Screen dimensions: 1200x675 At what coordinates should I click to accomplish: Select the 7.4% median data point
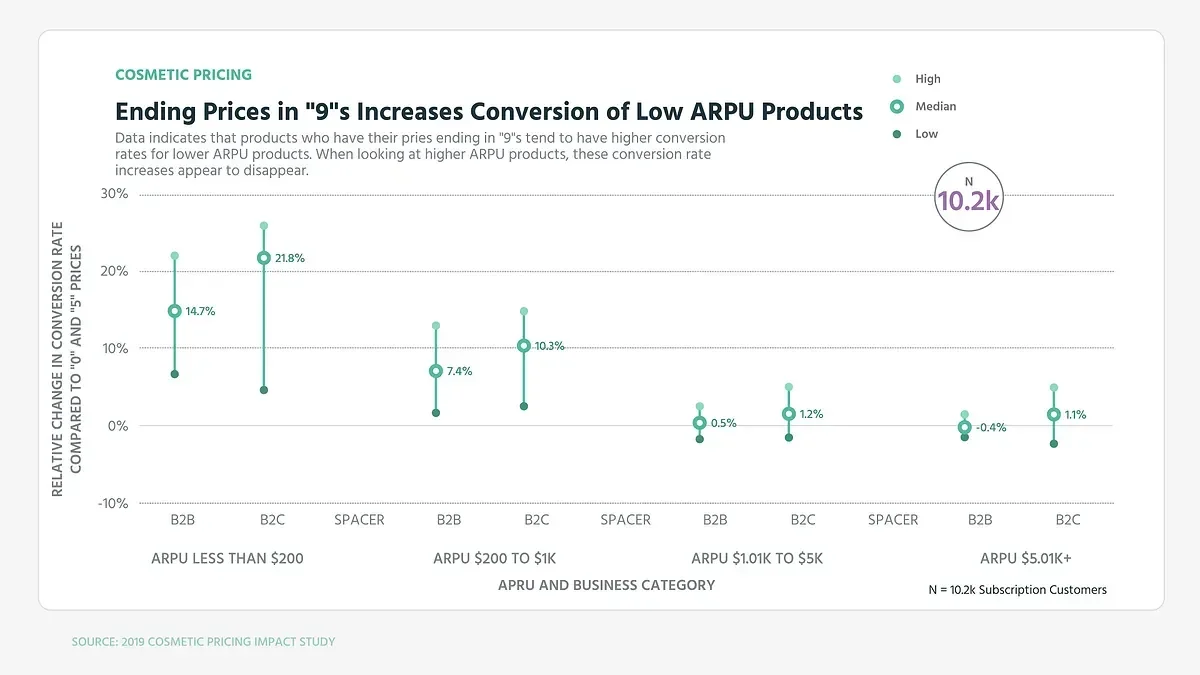[x=436, y=371]
